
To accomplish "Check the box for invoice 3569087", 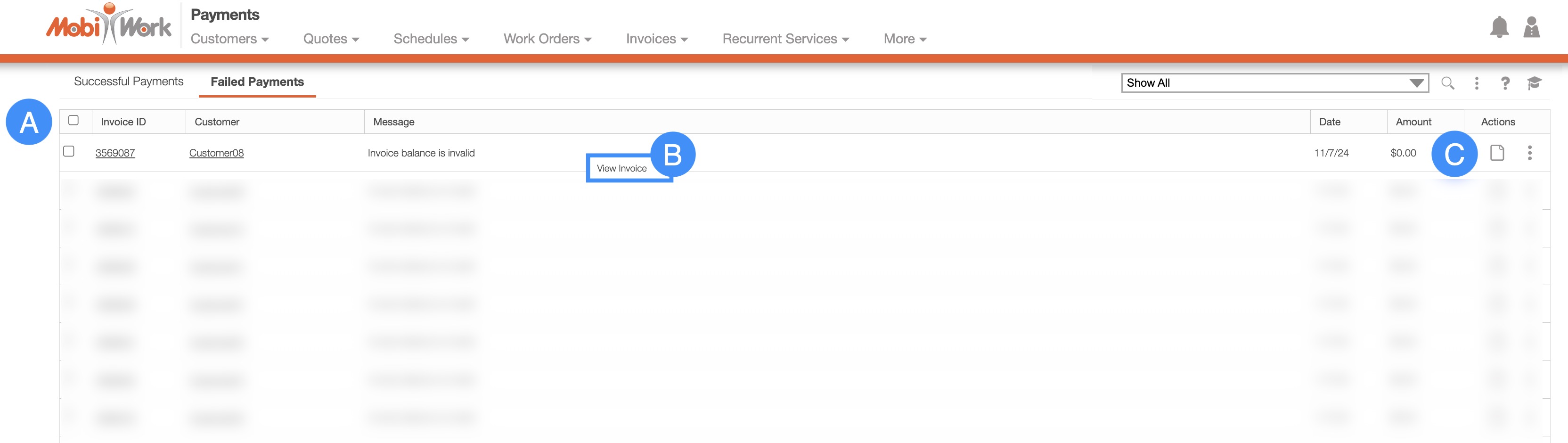I will (x=69, y=152).
